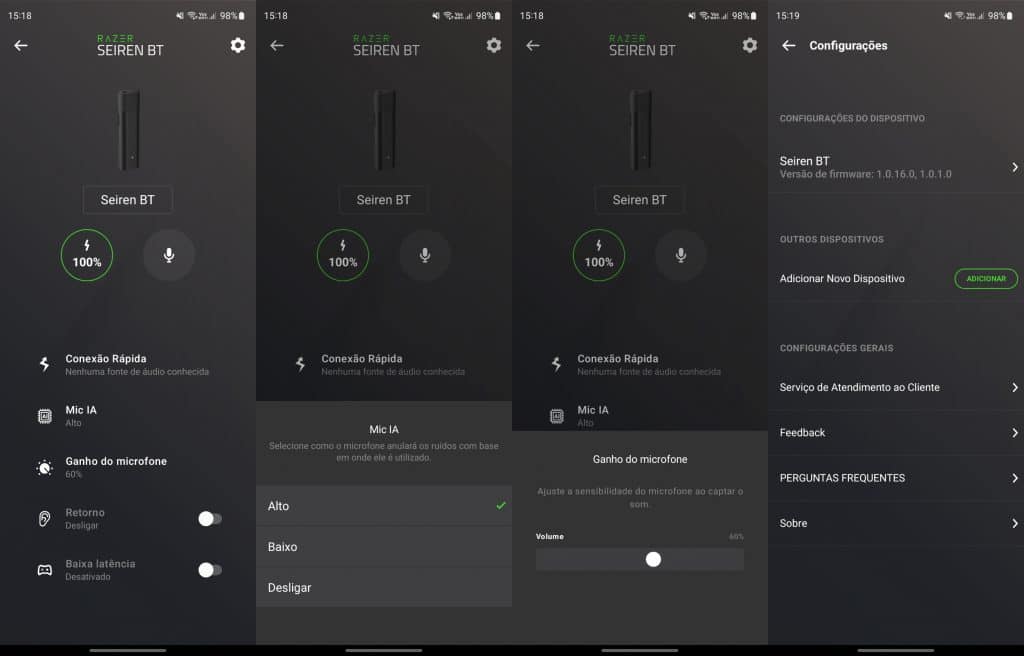Open Seiren BT device settings row
1024x656 pixels.
tap(896, 167)
